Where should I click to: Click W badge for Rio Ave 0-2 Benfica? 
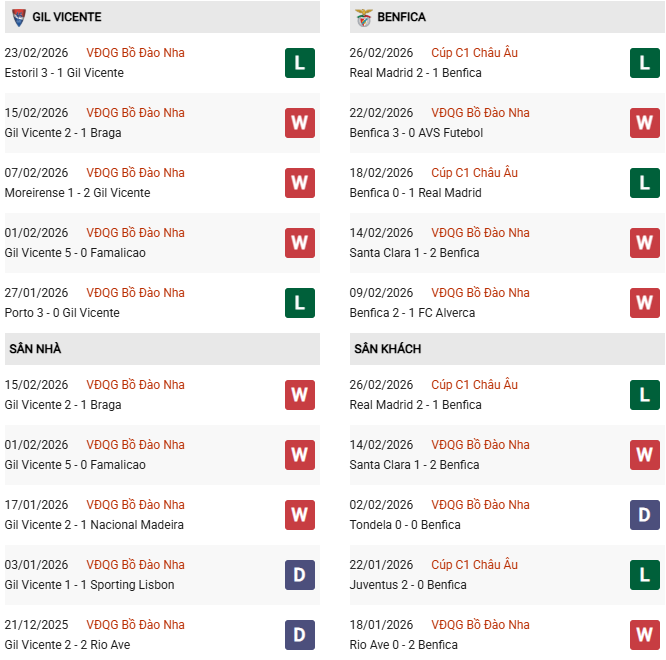pyautogui.click(x=644, y=635)
